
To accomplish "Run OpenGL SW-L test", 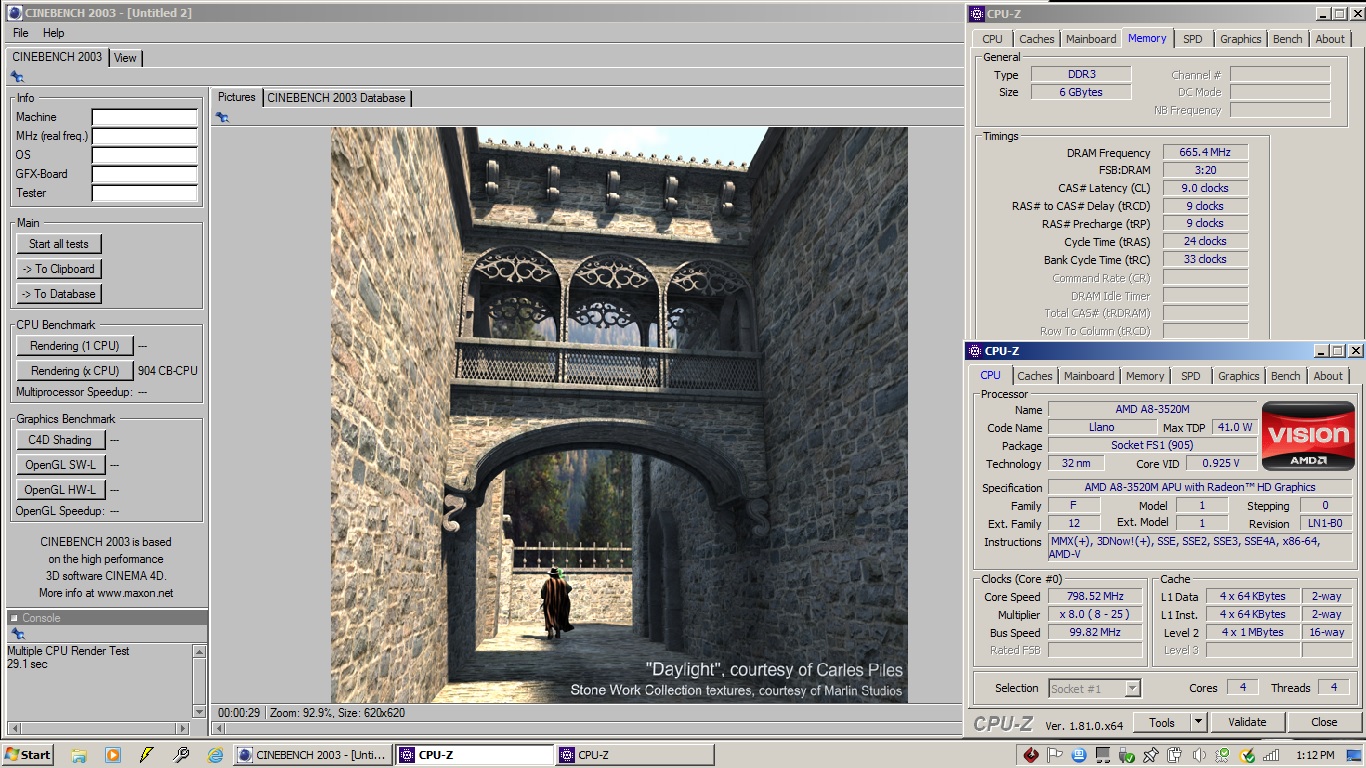I will (x=60, y=465).
